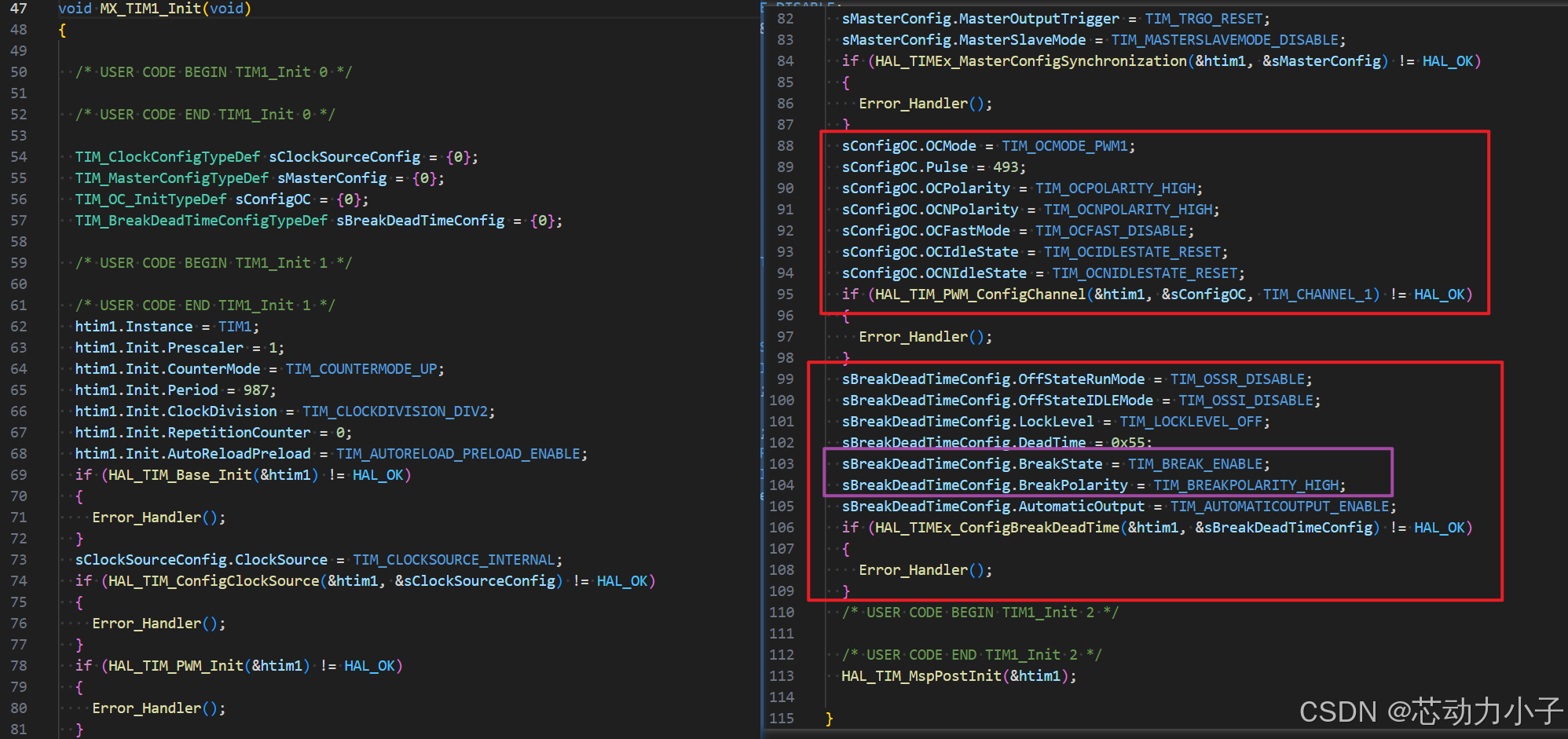Click TIM_BREAKPOLARITY_HIGH constant
The width and height of the screenshot is (1568, 739).
[x=1246, y=485]
